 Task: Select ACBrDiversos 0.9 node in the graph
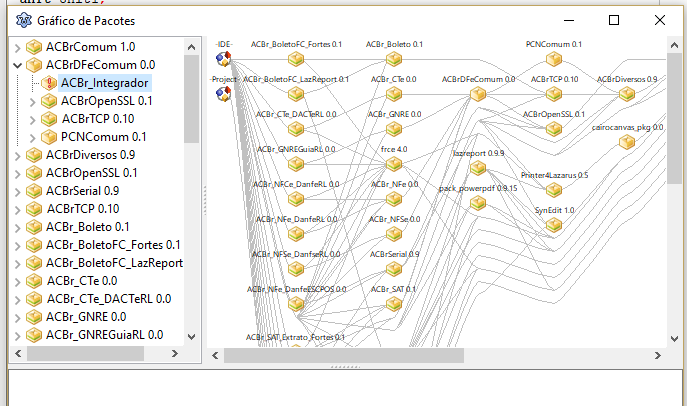point(627,94)
